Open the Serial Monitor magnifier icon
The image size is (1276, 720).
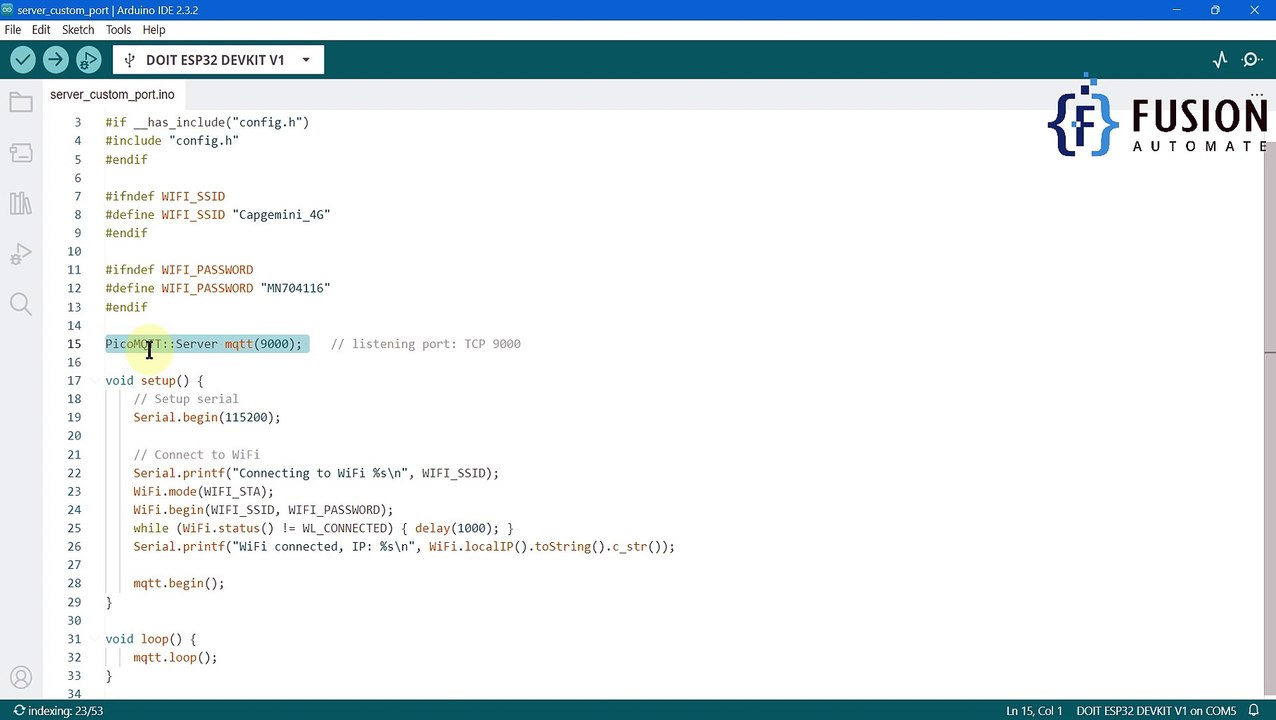point(1252,60)
